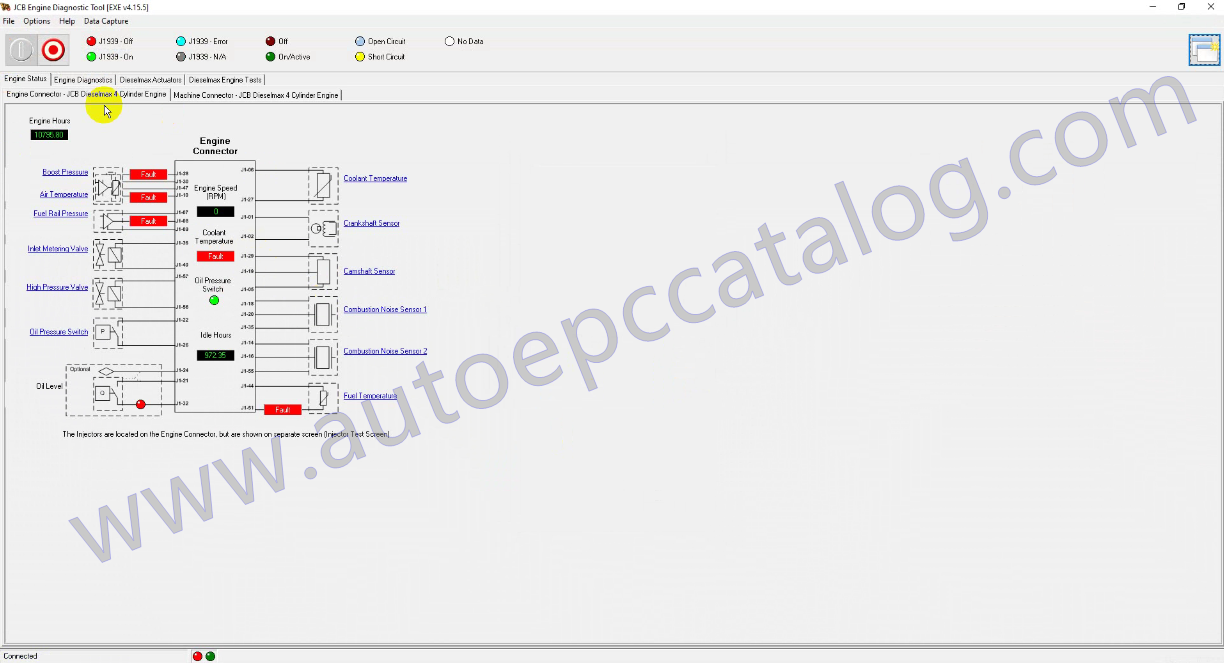
Task: Click the grey power button in the toolbar
Action: click(21, 50)
